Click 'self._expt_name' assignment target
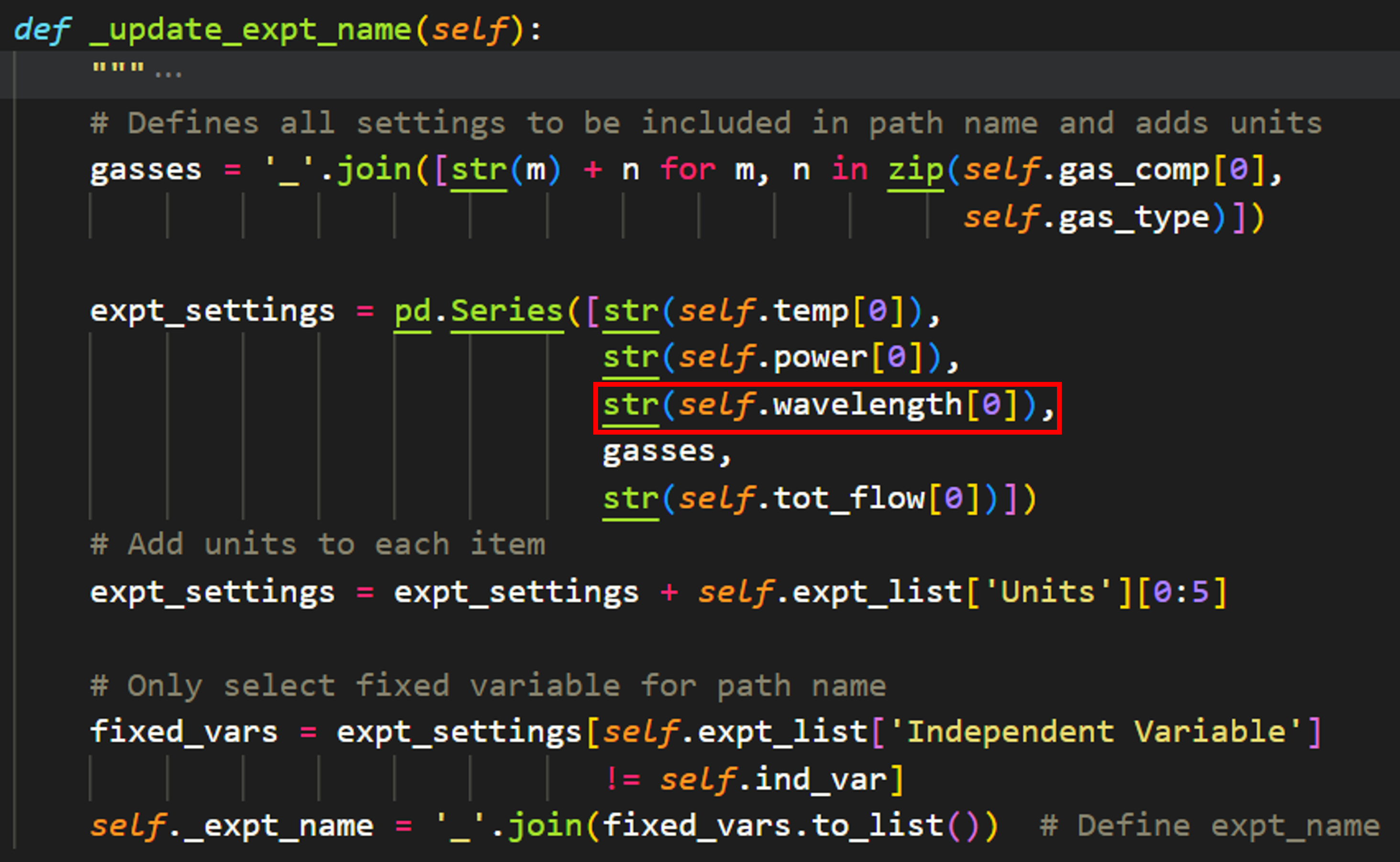1400x862 pixels. click(x=232, y=827)
